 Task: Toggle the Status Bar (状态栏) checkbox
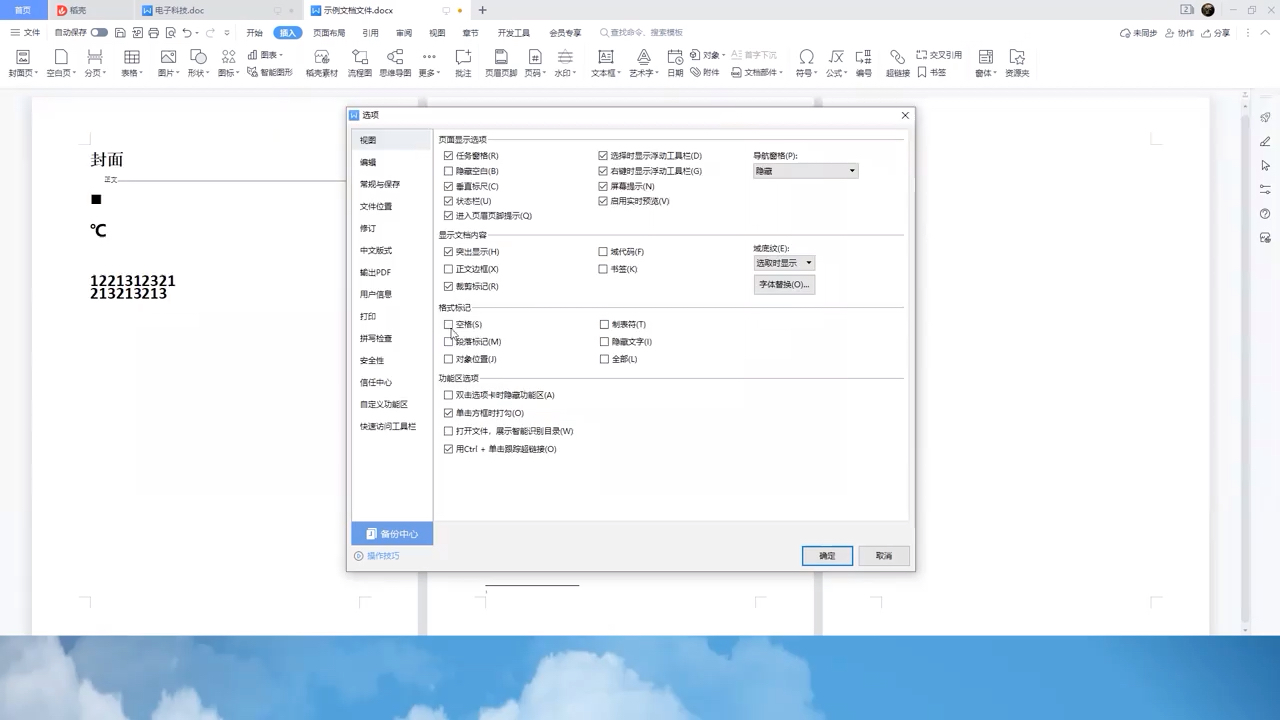click(x=448, y=201)
